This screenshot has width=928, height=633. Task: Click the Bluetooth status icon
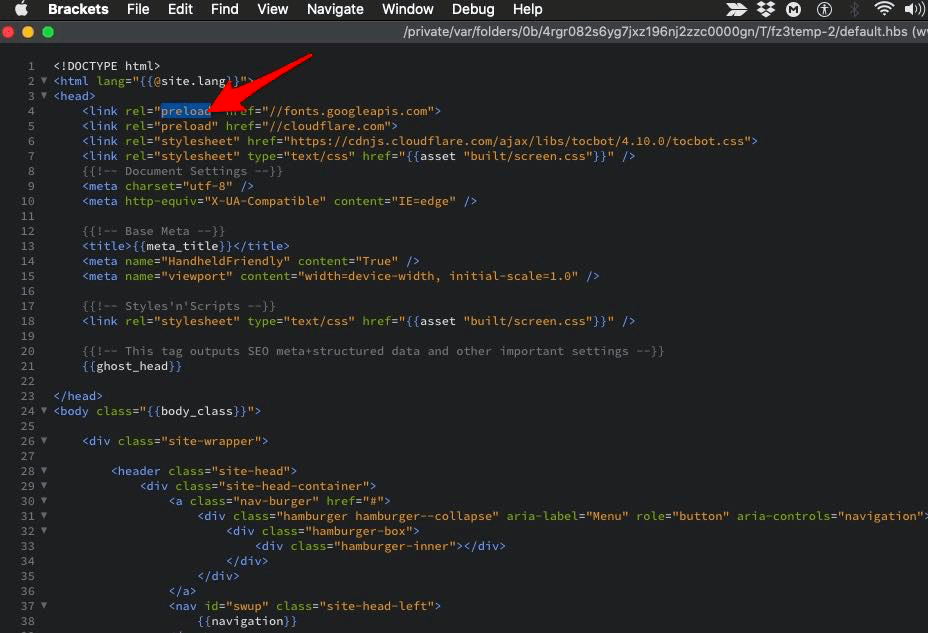(x=854, y=9)
